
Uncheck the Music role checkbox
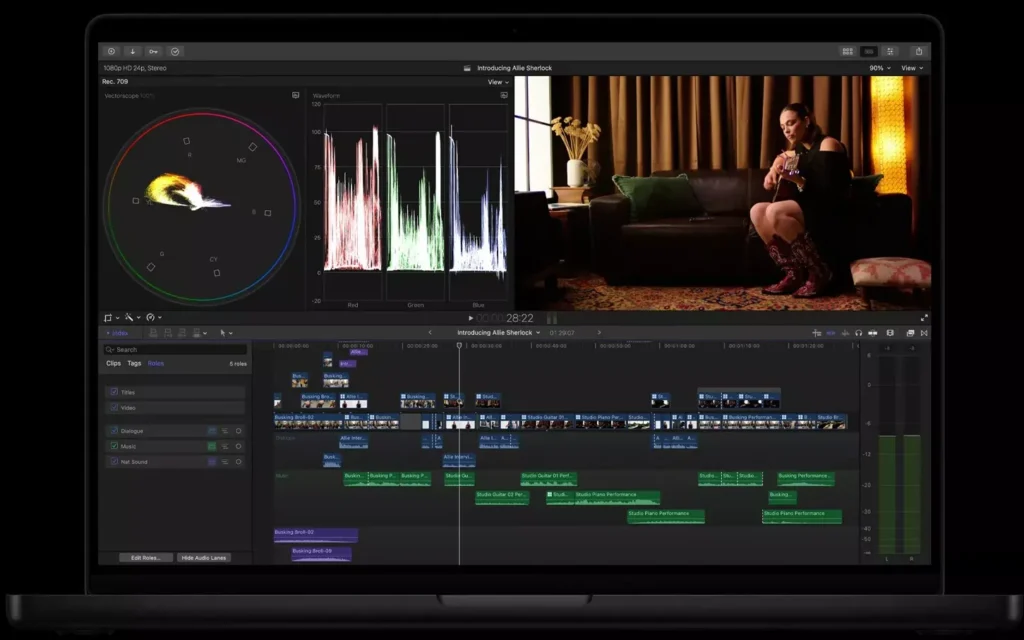(x=114, y=446)
